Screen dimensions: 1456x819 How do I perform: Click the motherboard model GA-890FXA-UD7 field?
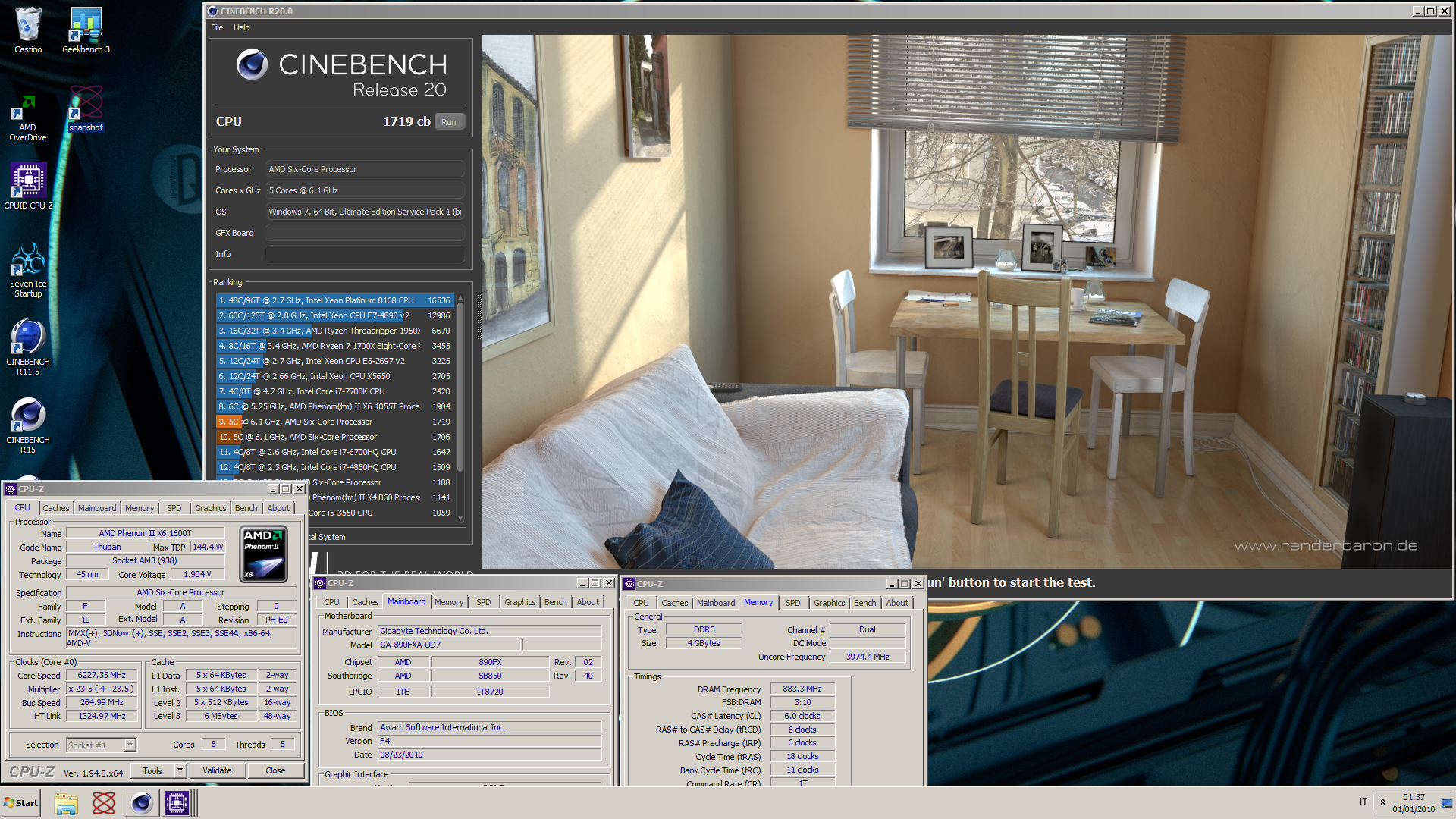(449, 645)
